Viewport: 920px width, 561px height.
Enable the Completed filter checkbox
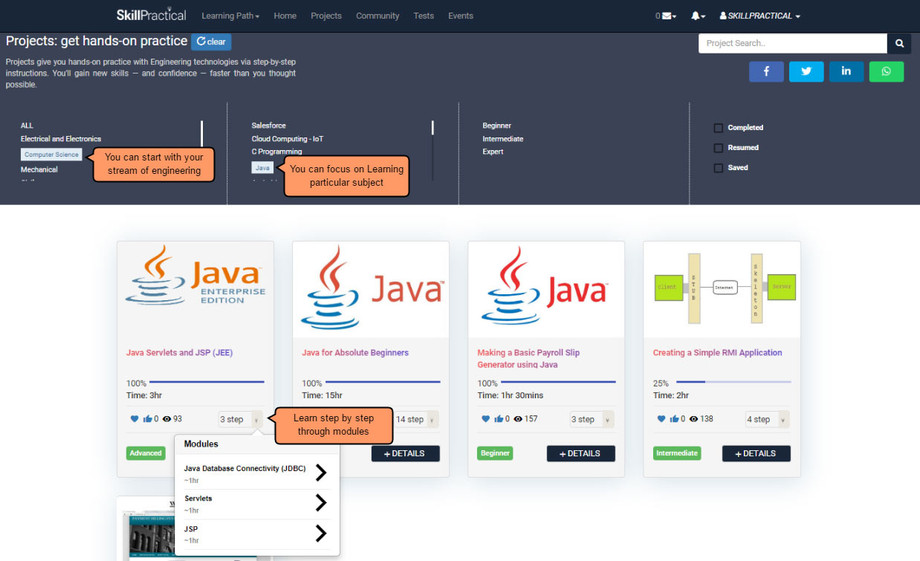718,128
